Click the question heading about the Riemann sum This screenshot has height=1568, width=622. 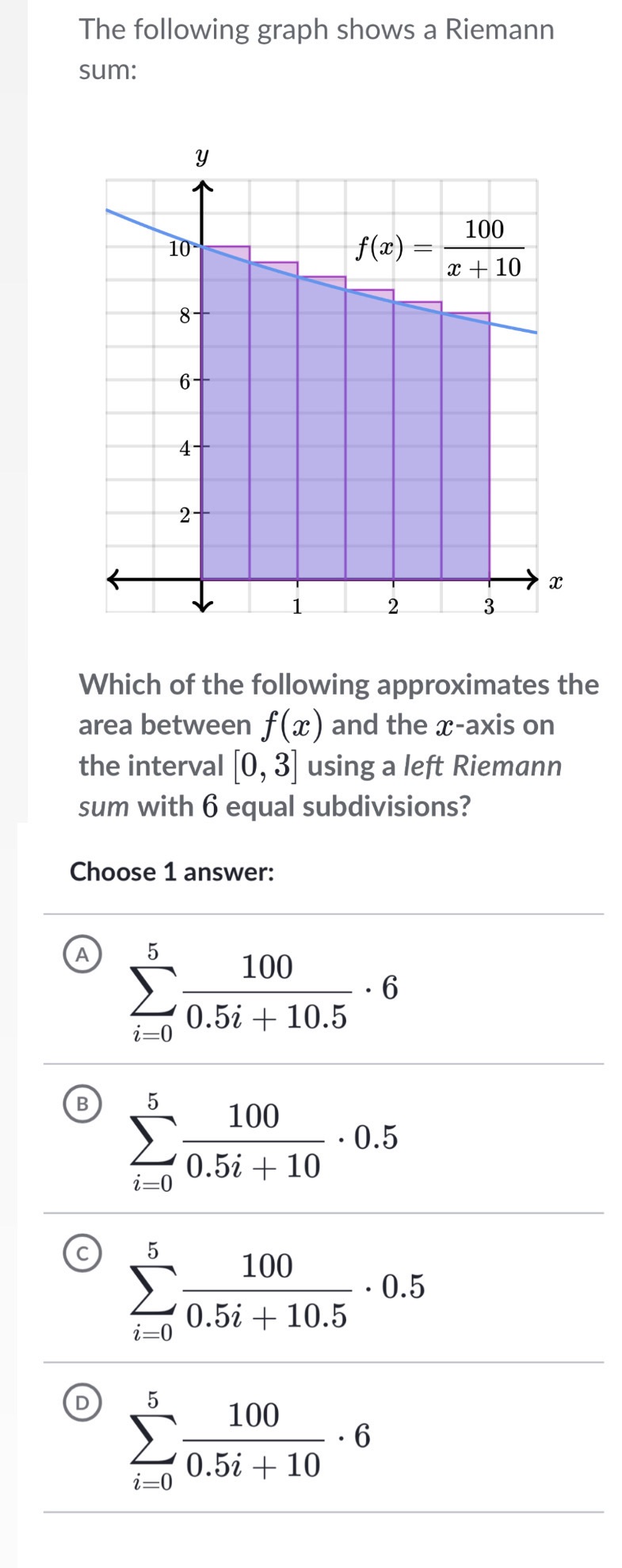click(x=317, y=49)
